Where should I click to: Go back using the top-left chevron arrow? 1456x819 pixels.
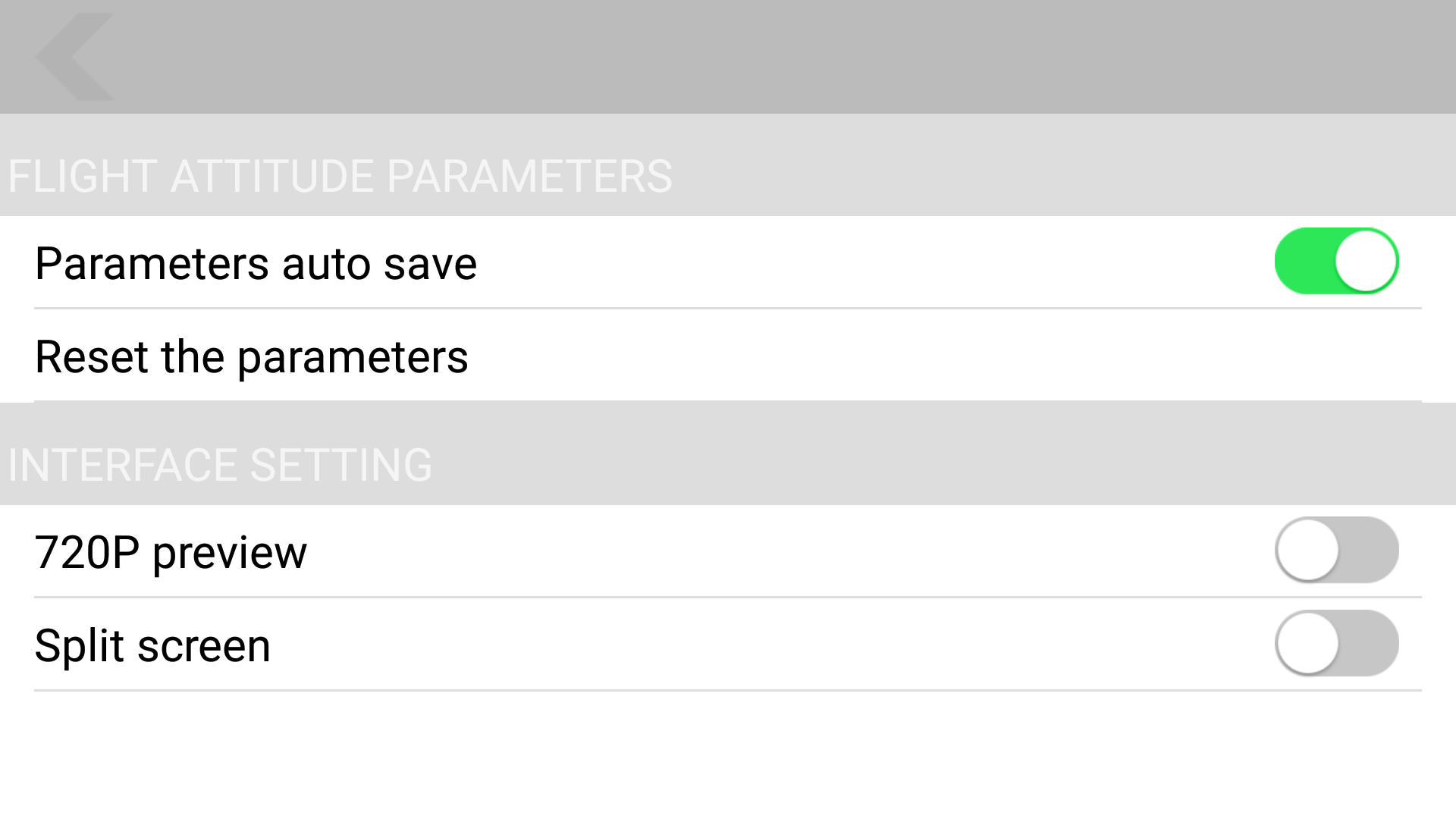74,57
